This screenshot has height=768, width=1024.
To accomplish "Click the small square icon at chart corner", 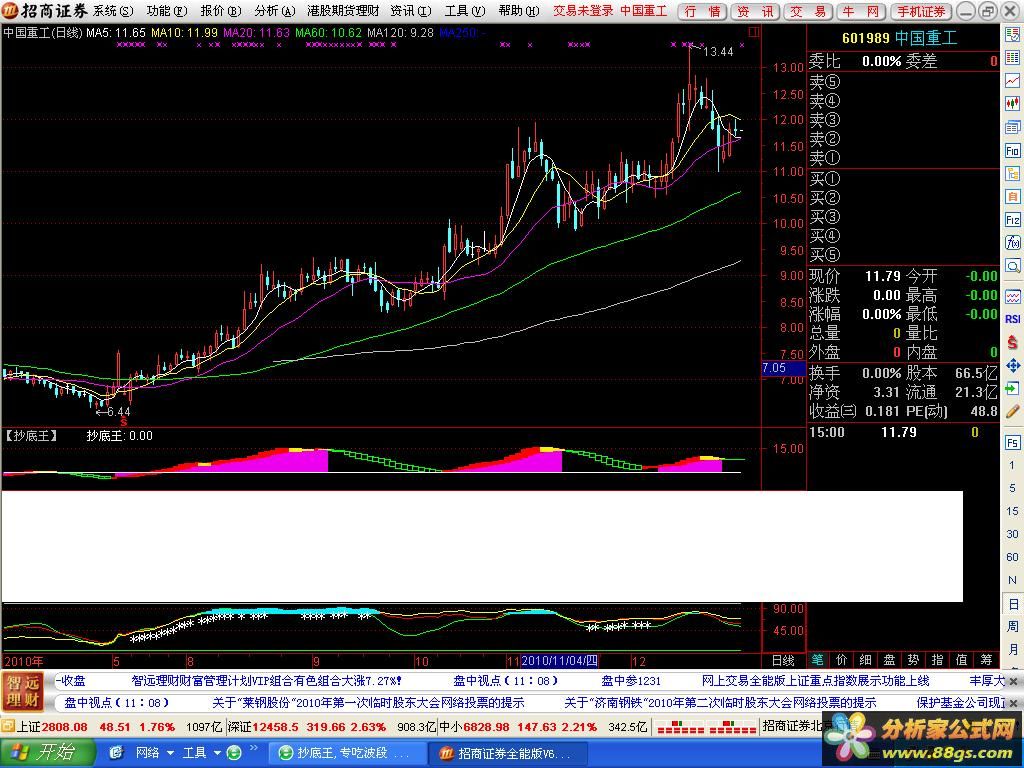I will pyautogui.click(x=754, y=31).
